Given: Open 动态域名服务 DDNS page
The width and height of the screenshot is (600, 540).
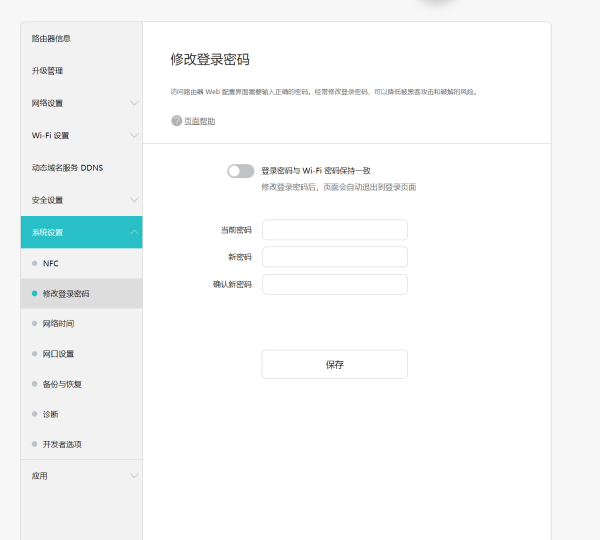Looking at the screenshot, I should tap(67, 167).
